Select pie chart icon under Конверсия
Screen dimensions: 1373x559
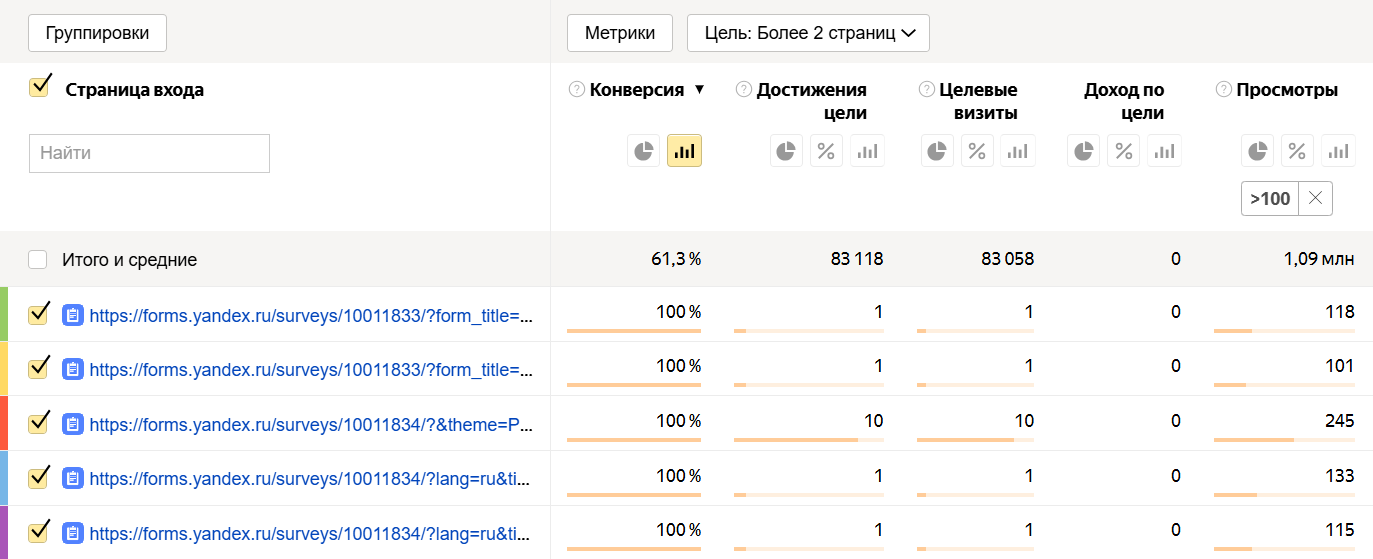click(x=644, y=151)
